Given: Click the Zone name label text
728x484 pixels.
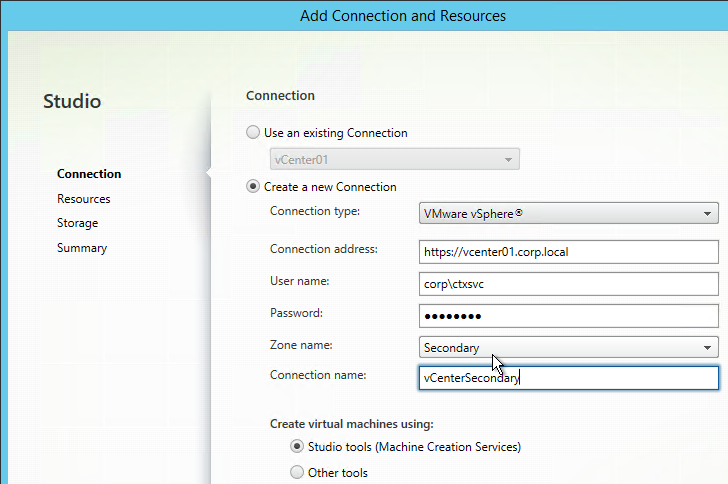Looking at the screenshot, I should tap(301, 345).
